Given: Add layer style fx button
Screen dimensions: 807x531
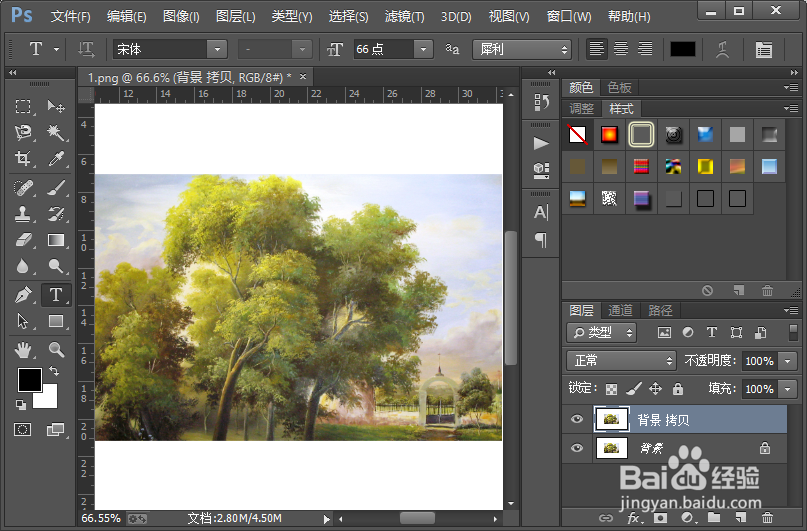Looking at the screenshot, I should [x=634, y=518].
